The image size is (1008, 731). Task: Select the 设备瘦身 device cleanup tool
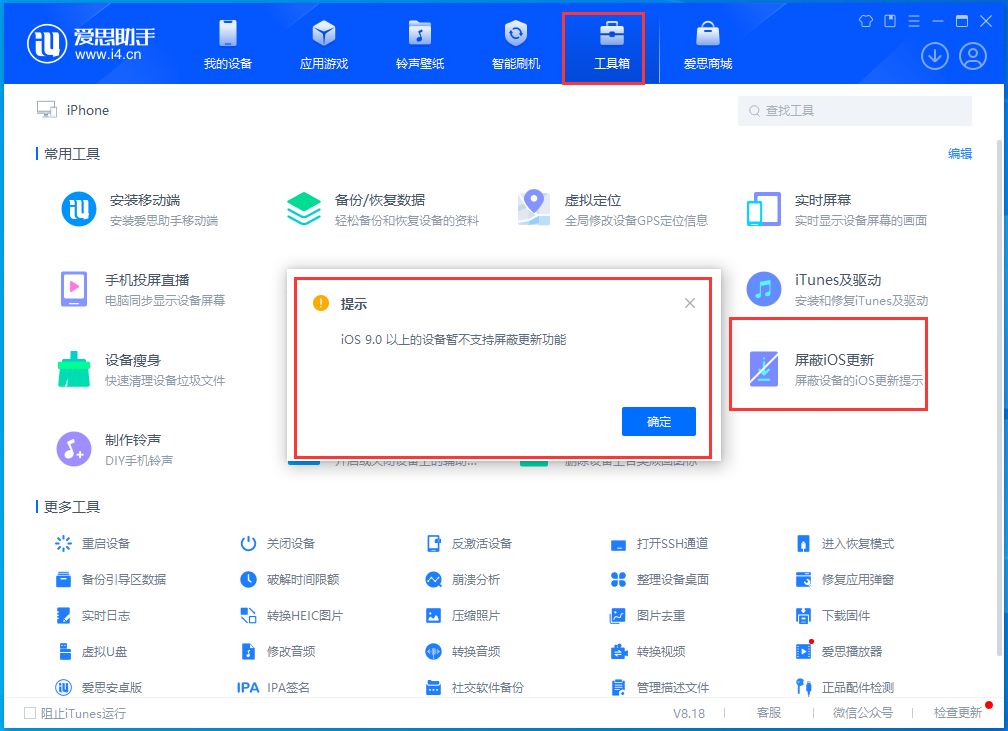[110, 368]
